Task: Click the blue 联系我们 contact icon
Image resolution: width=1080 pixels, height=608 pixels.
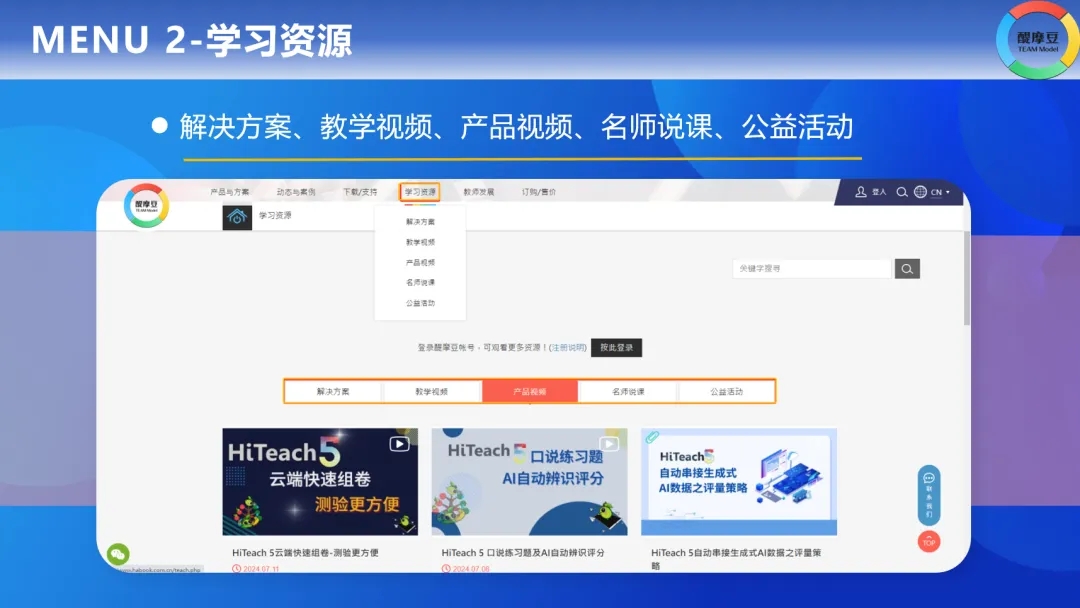Action: (929, 495)
